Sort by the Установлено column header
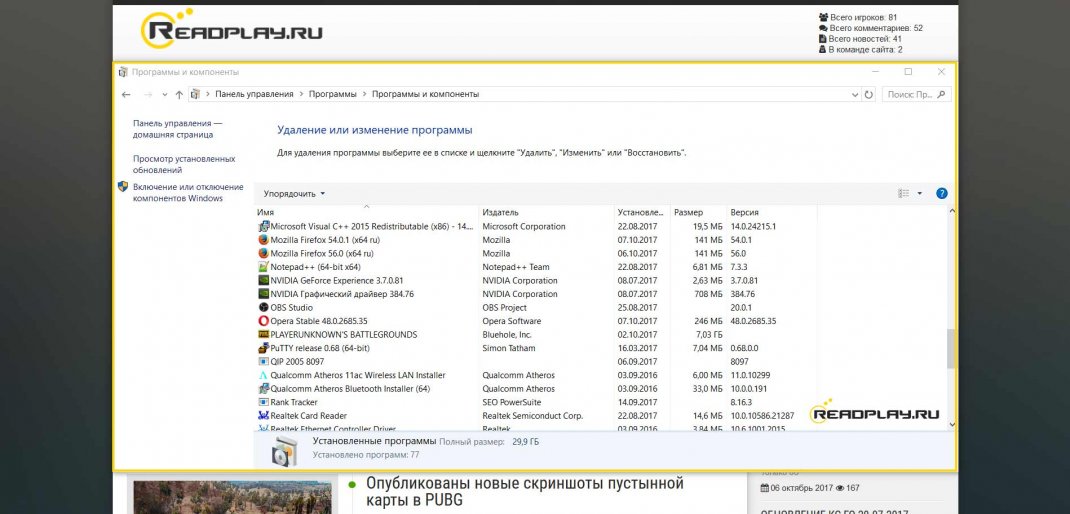Image resolution: width=1070 pixels, height=514 pixels. coord(642,212)
